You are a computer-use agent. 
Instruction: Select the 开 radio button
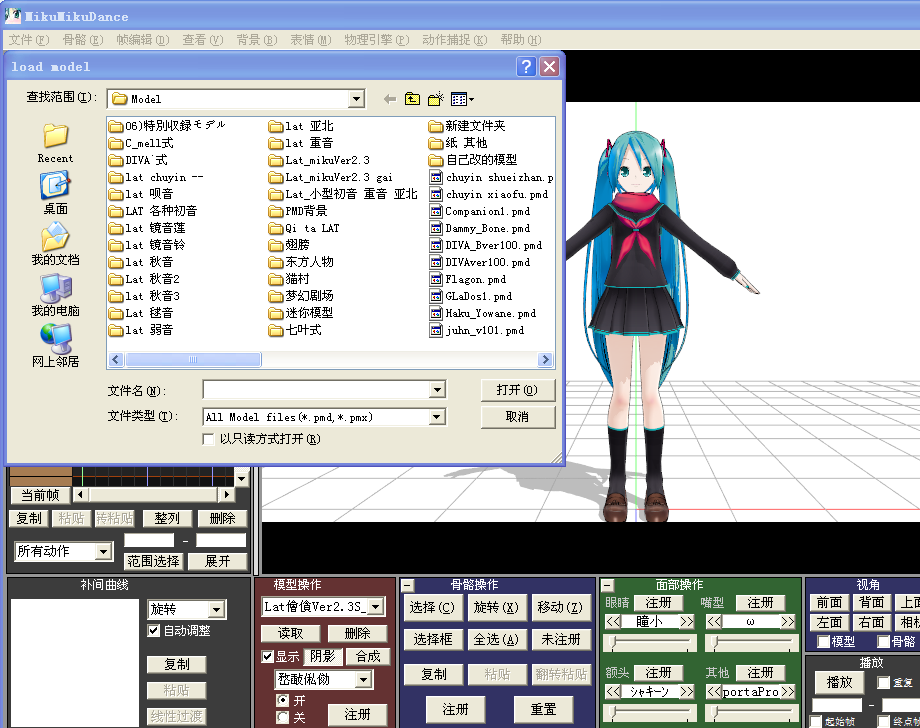[x=283, y=700]
